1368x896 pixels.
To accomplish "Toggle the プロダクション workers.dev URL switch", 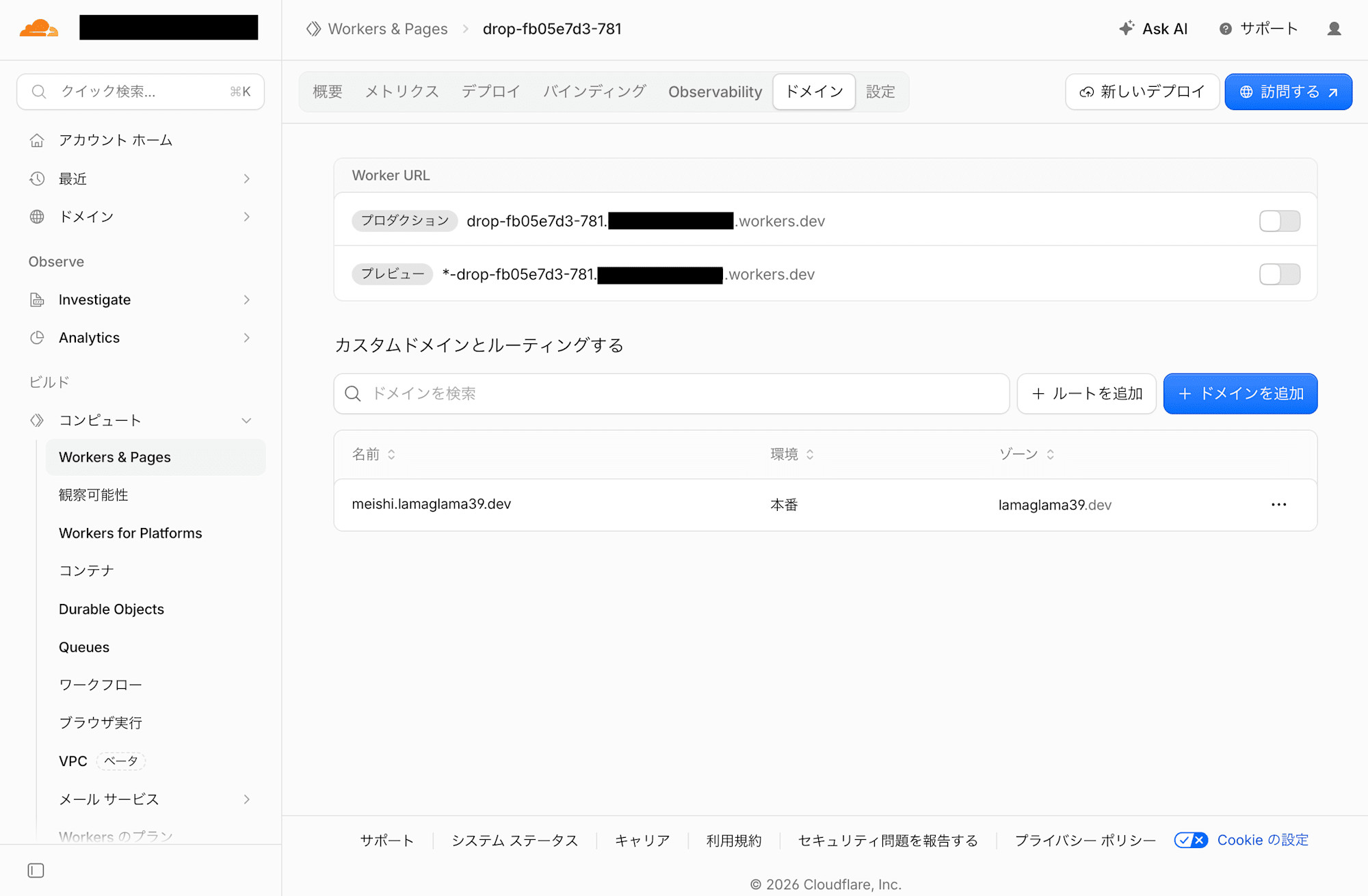I will (1279, 221).
